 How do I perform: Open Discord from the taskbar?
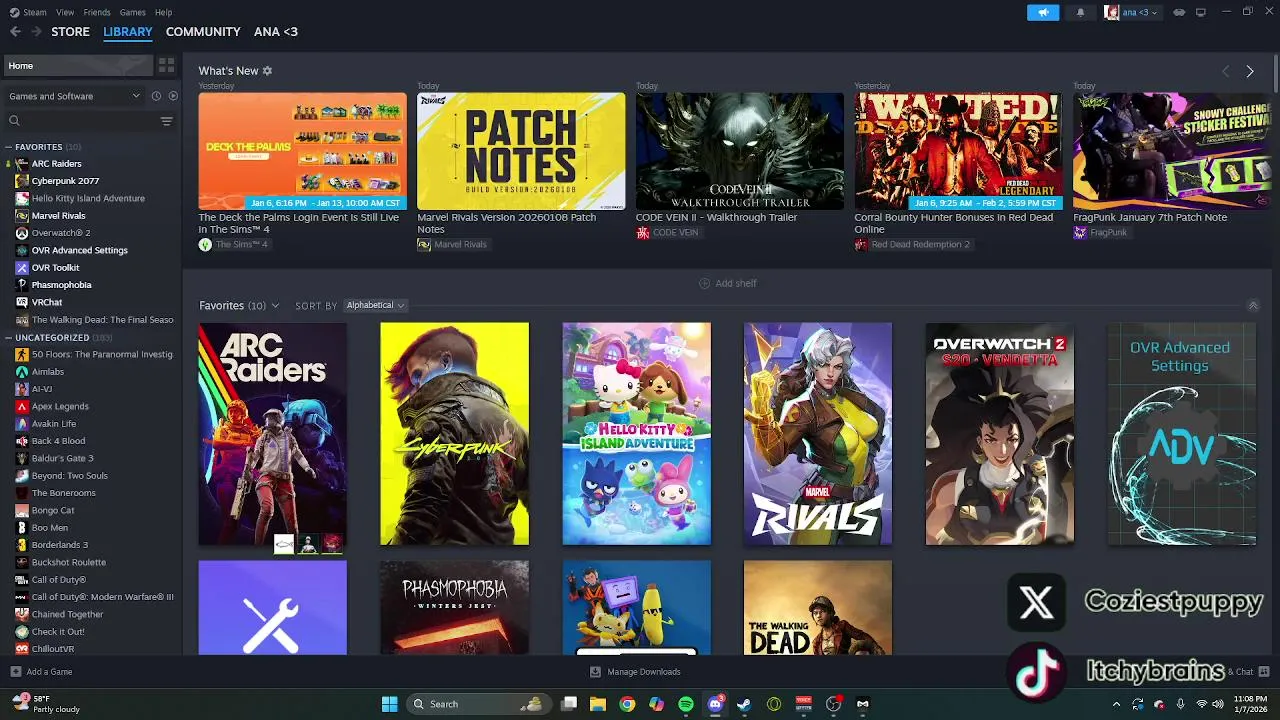[715, 704]
